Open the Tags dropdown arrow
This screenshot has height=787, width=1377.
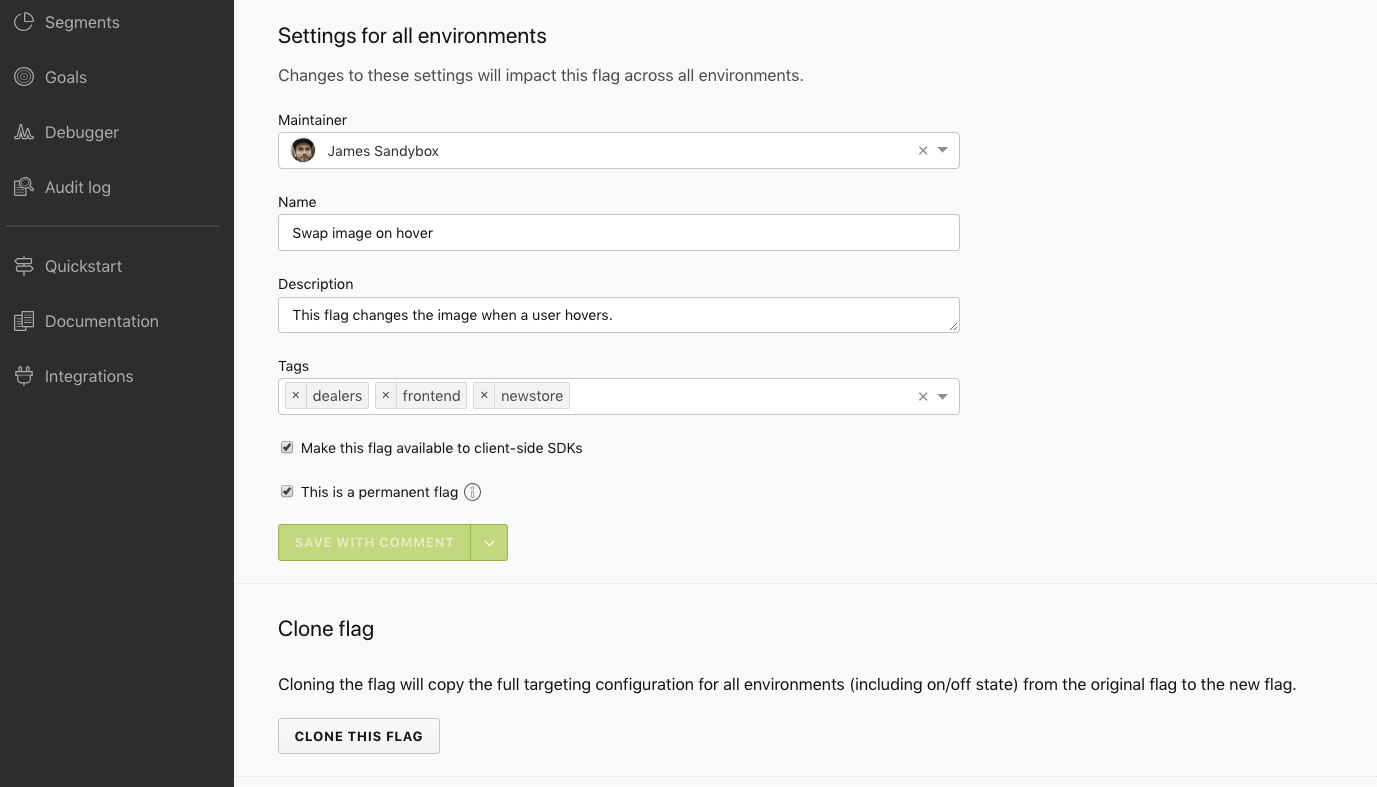click(x=942, y=397)
